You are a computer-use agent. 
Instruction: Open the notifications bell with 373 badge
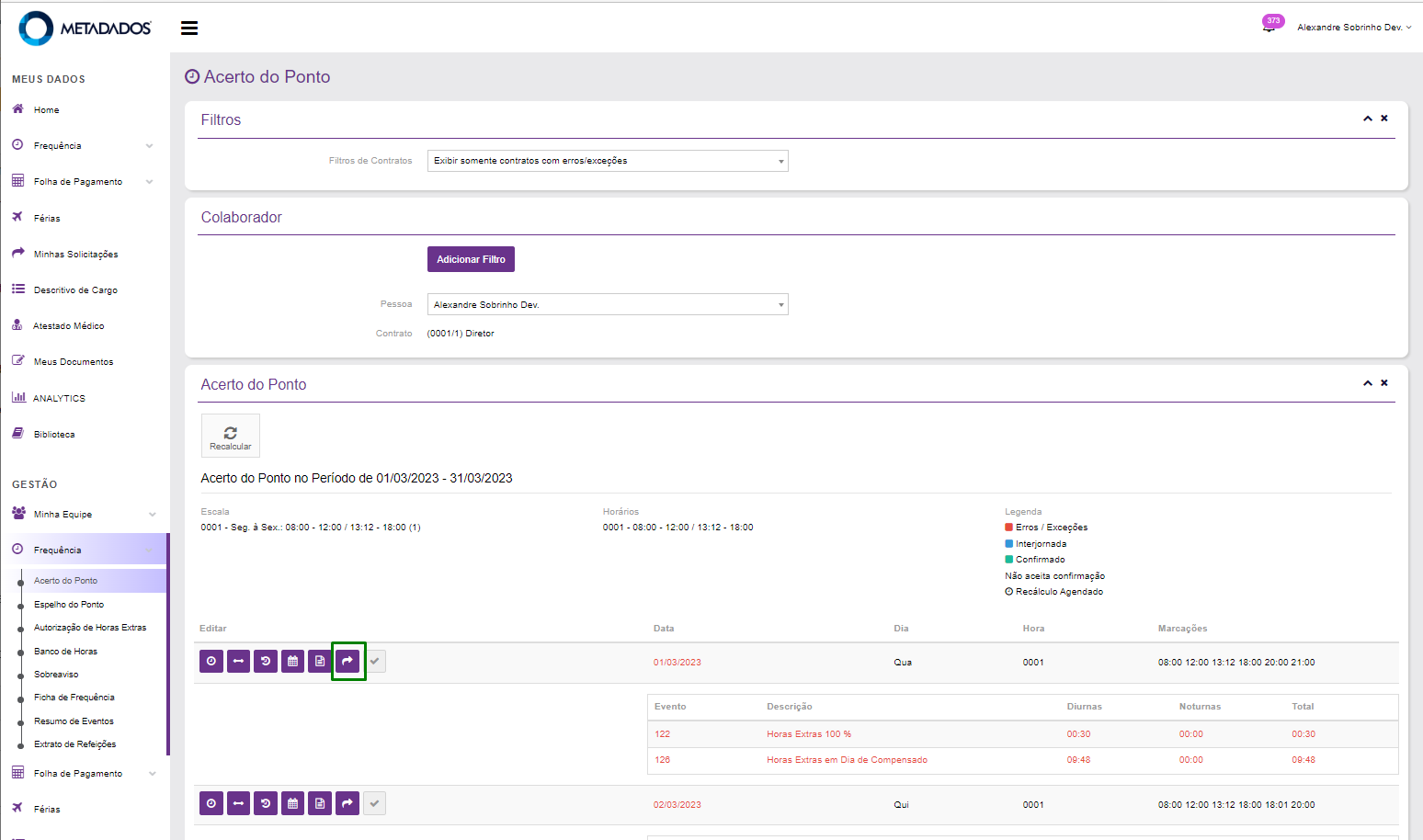1269,27
